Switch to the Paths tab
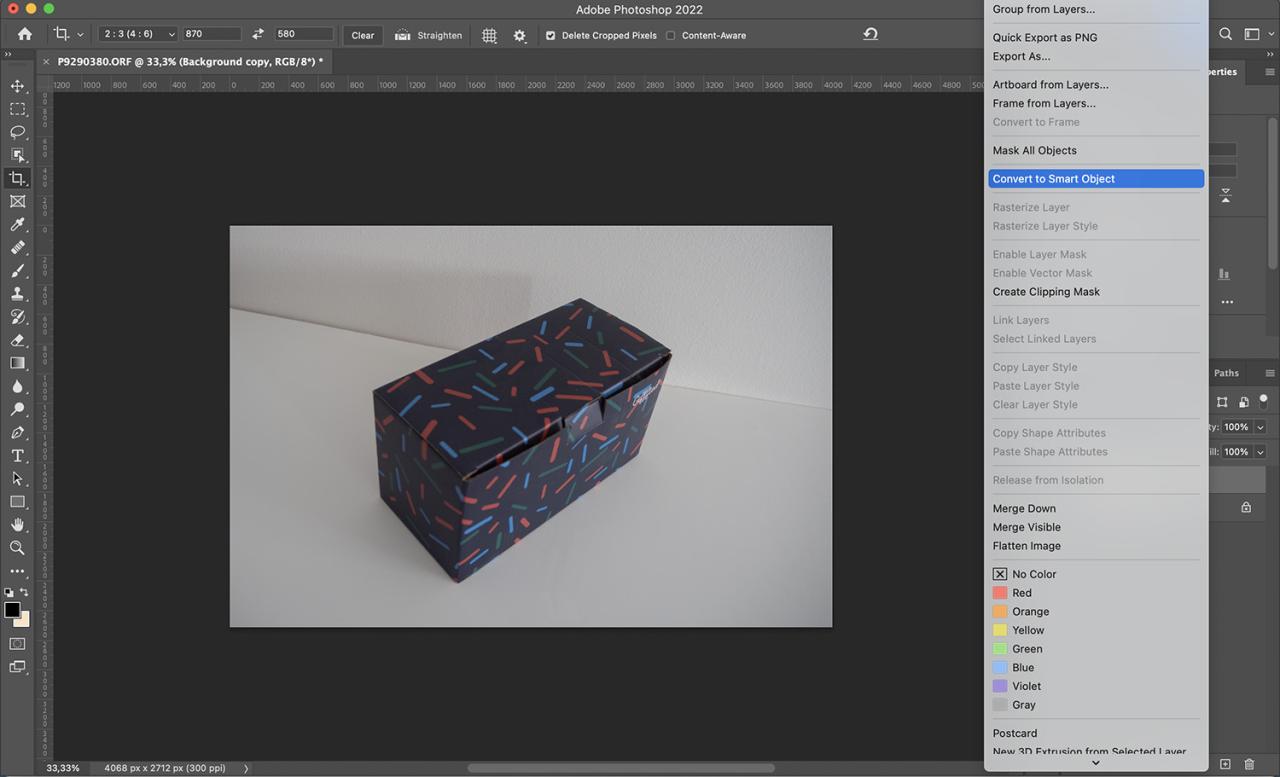 point(1226,373)
